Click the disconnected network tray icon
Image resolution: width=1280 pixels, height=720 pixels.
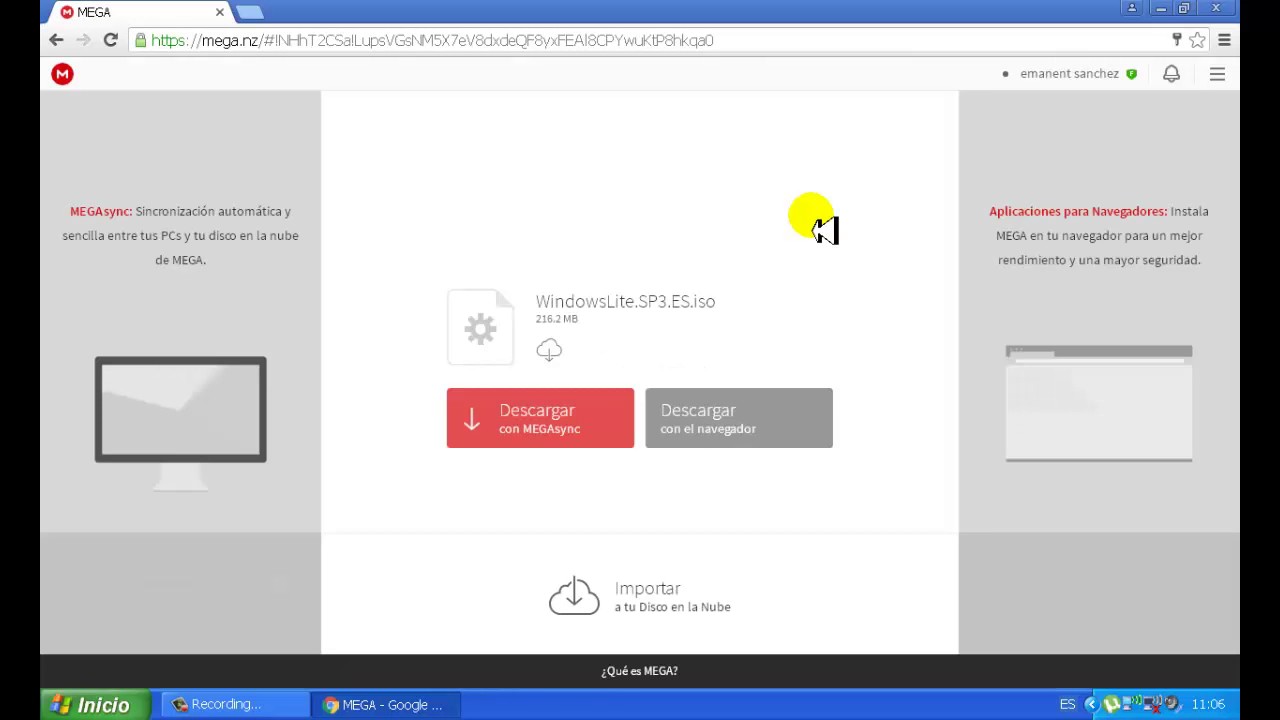tap(1151, 705)
